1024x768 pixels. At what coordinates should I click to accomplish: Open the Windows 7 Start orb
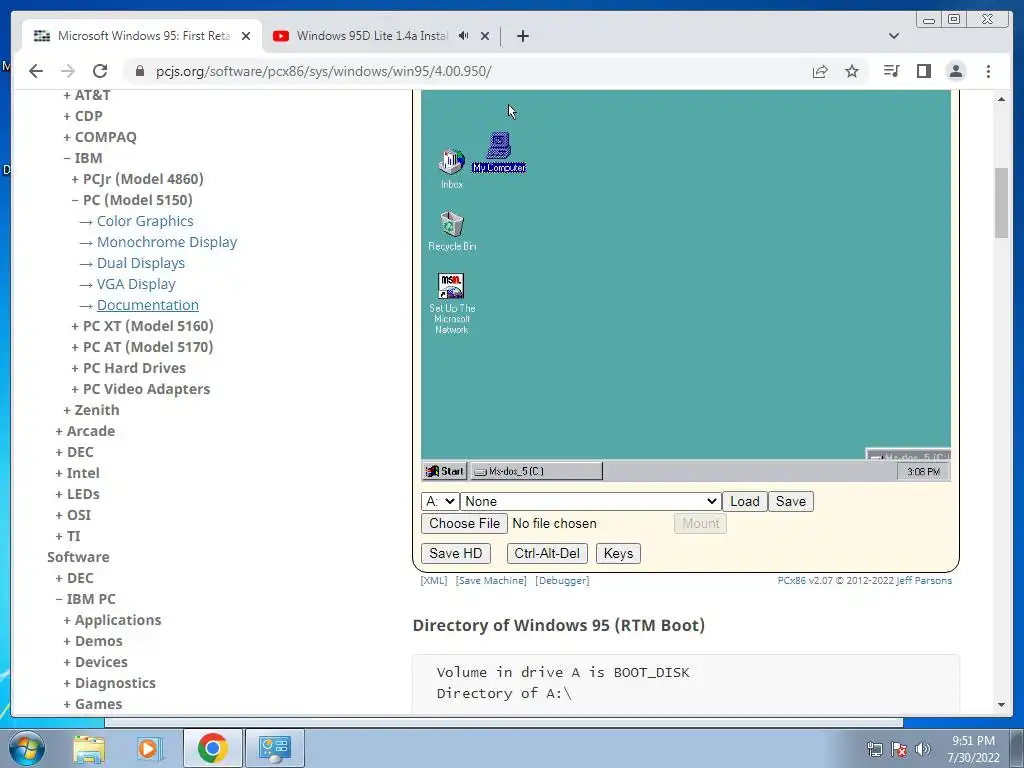point(26,748)
